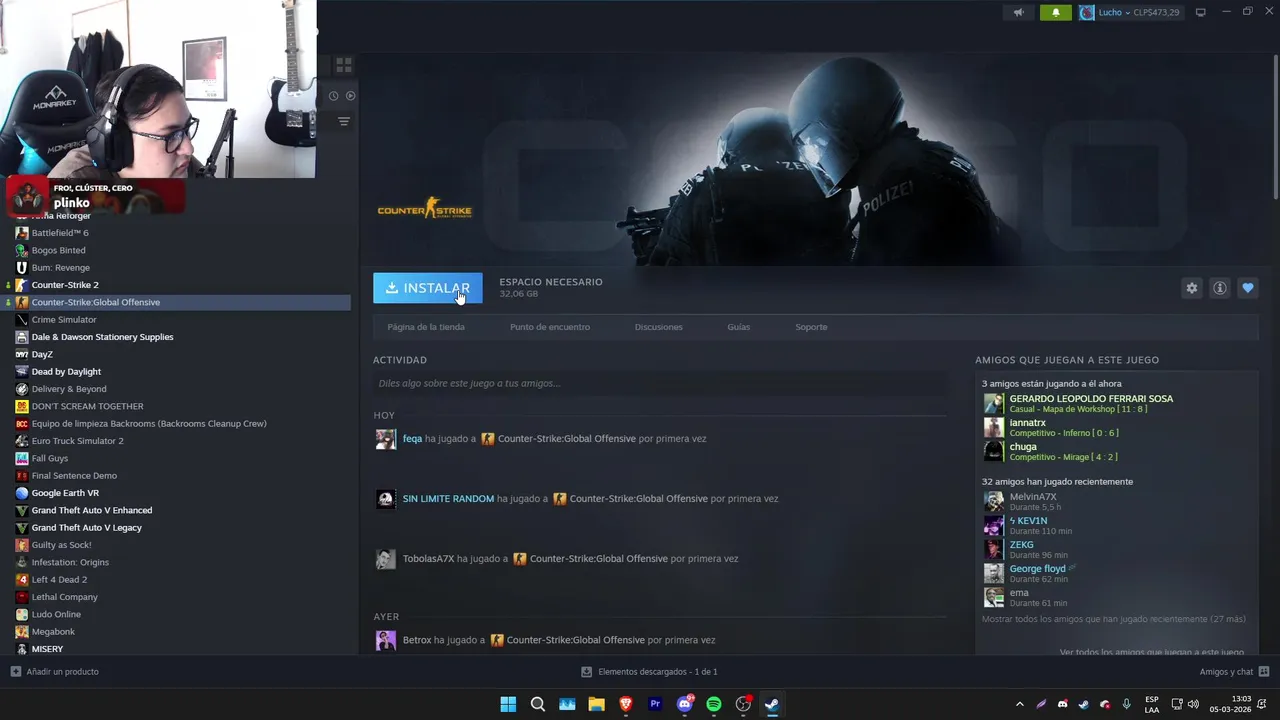Click ESP LAA language indicator
This screenshot has width=1280, height=720.
click(1152, 704)
